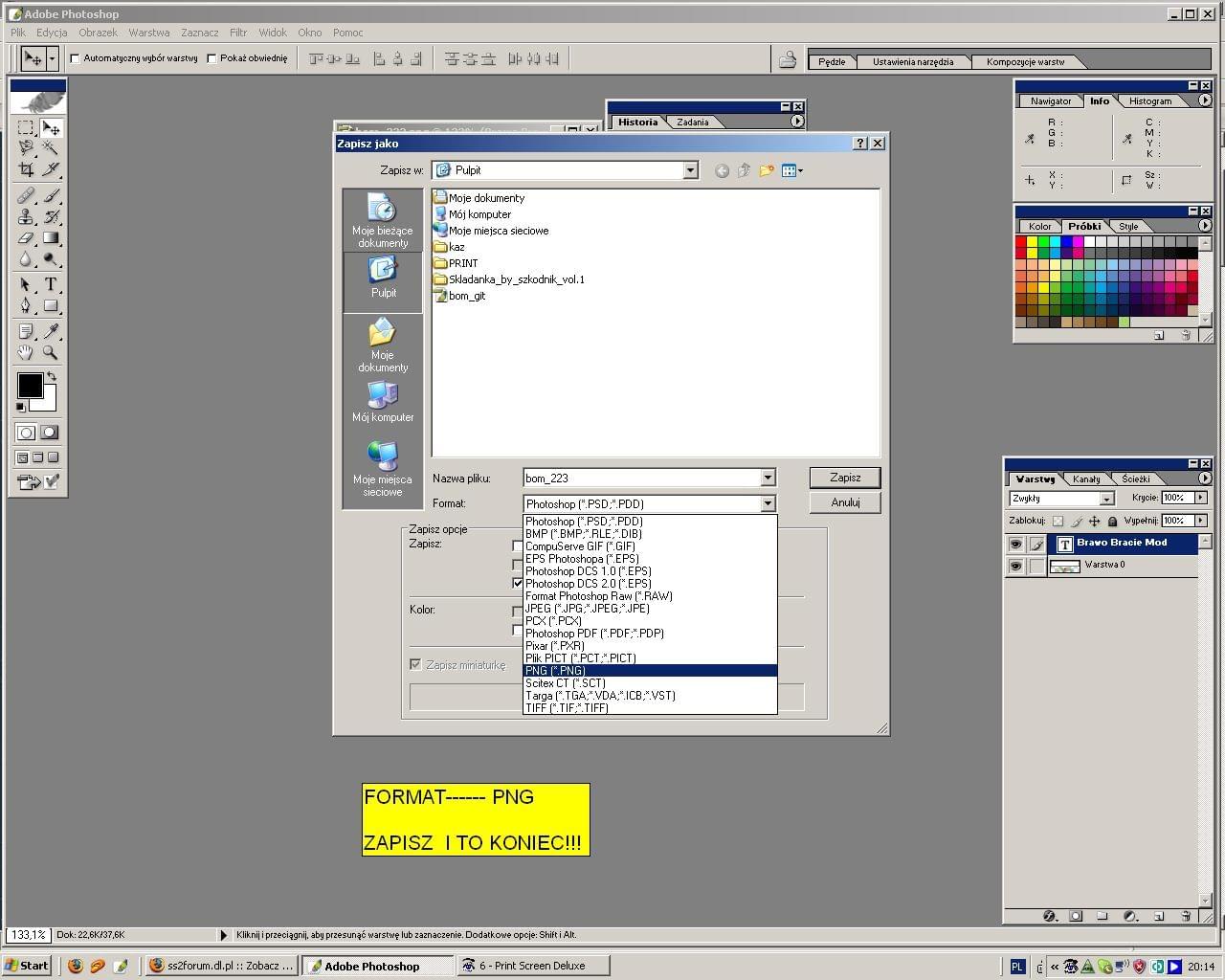1225x980 pixels.
Task: Select the Dodge tool
Action: point(51,259)
